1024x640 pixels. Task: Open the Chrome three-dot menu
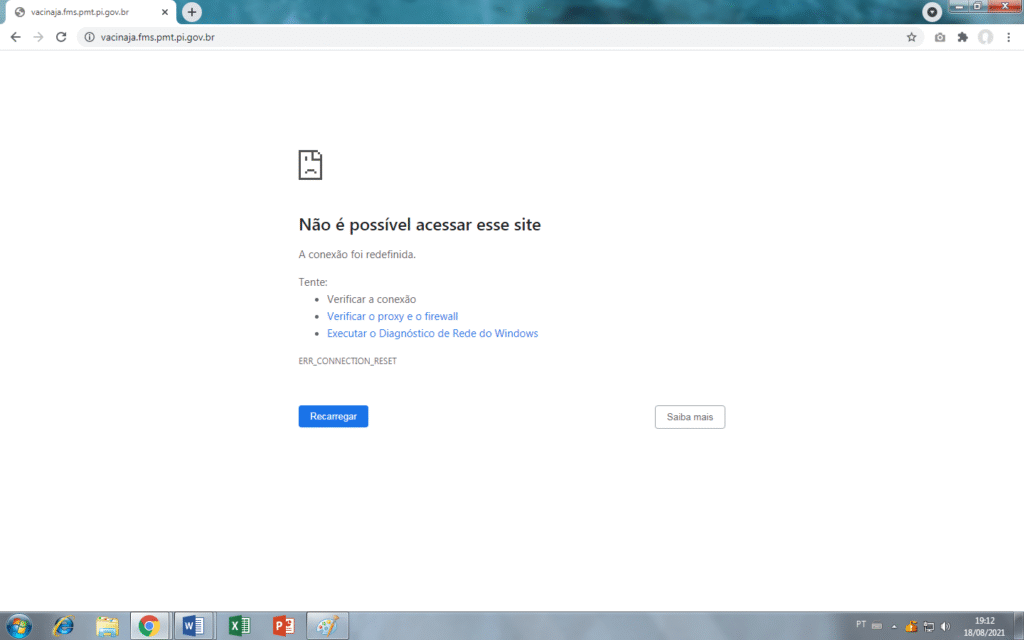tap(1008, 37)
